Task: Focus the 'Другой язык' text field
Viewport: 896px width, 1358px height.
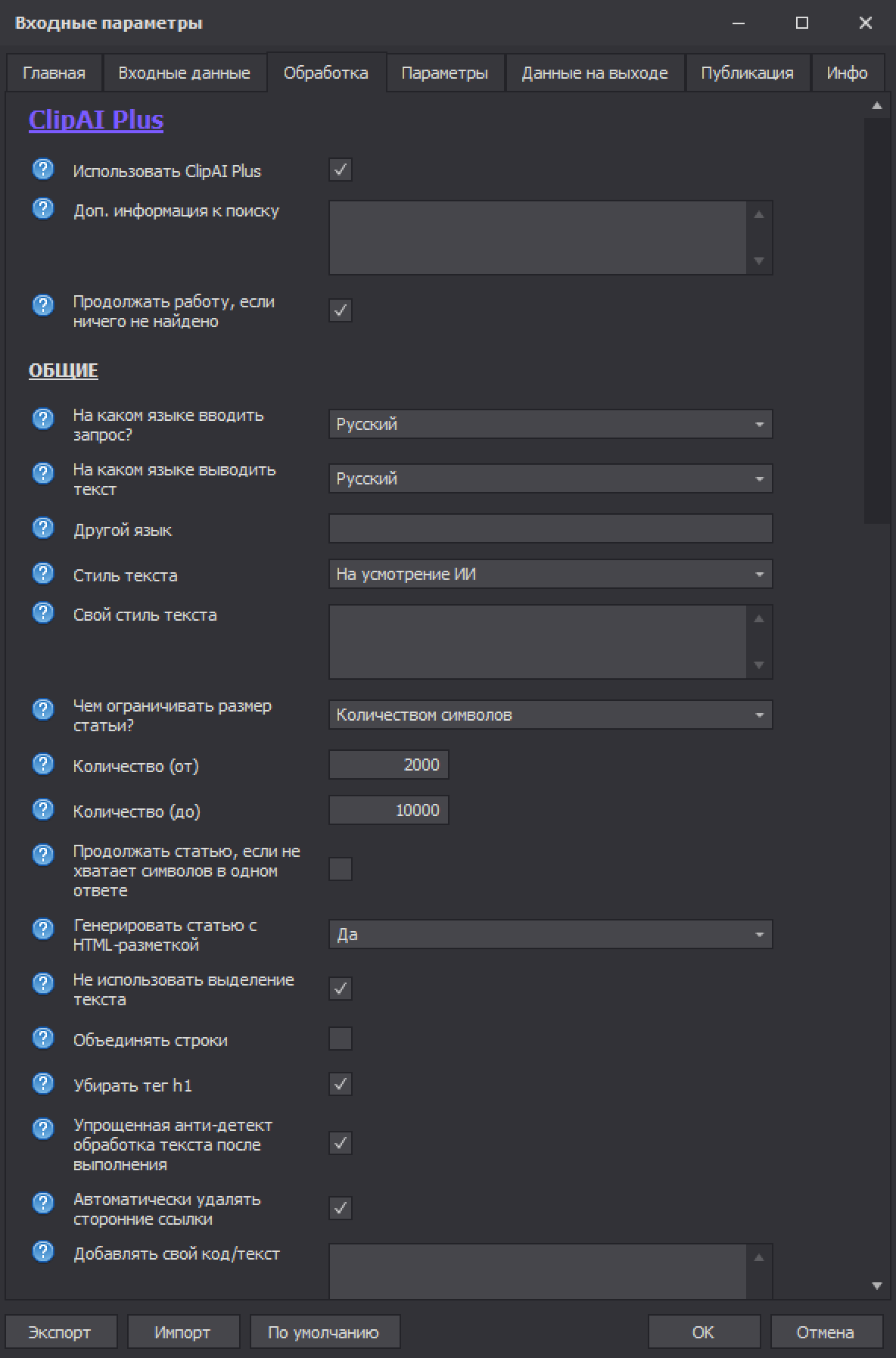Action: coord(550,528)
